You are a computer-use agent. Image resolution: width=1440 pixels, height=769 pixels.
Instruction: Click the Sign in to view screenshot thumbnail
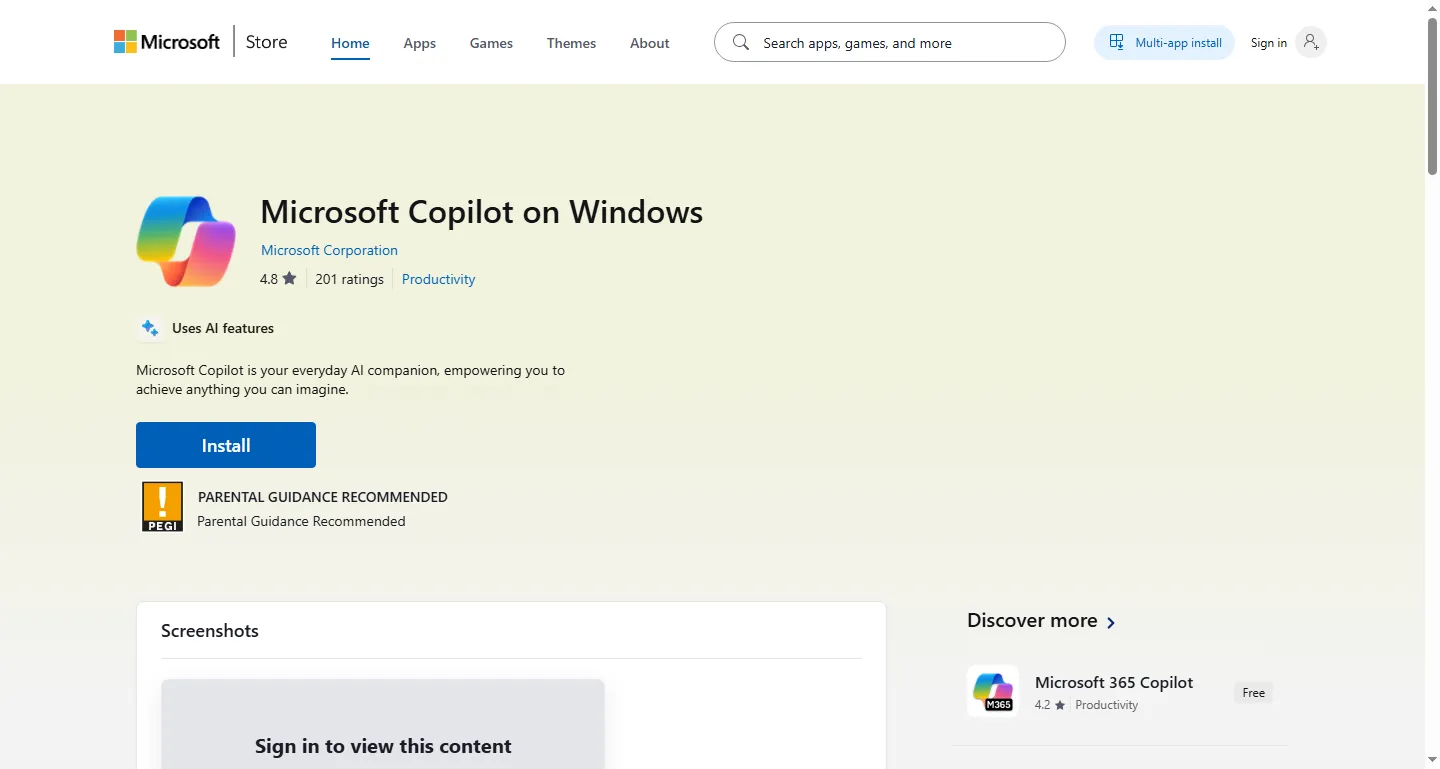tap(383, 724)
